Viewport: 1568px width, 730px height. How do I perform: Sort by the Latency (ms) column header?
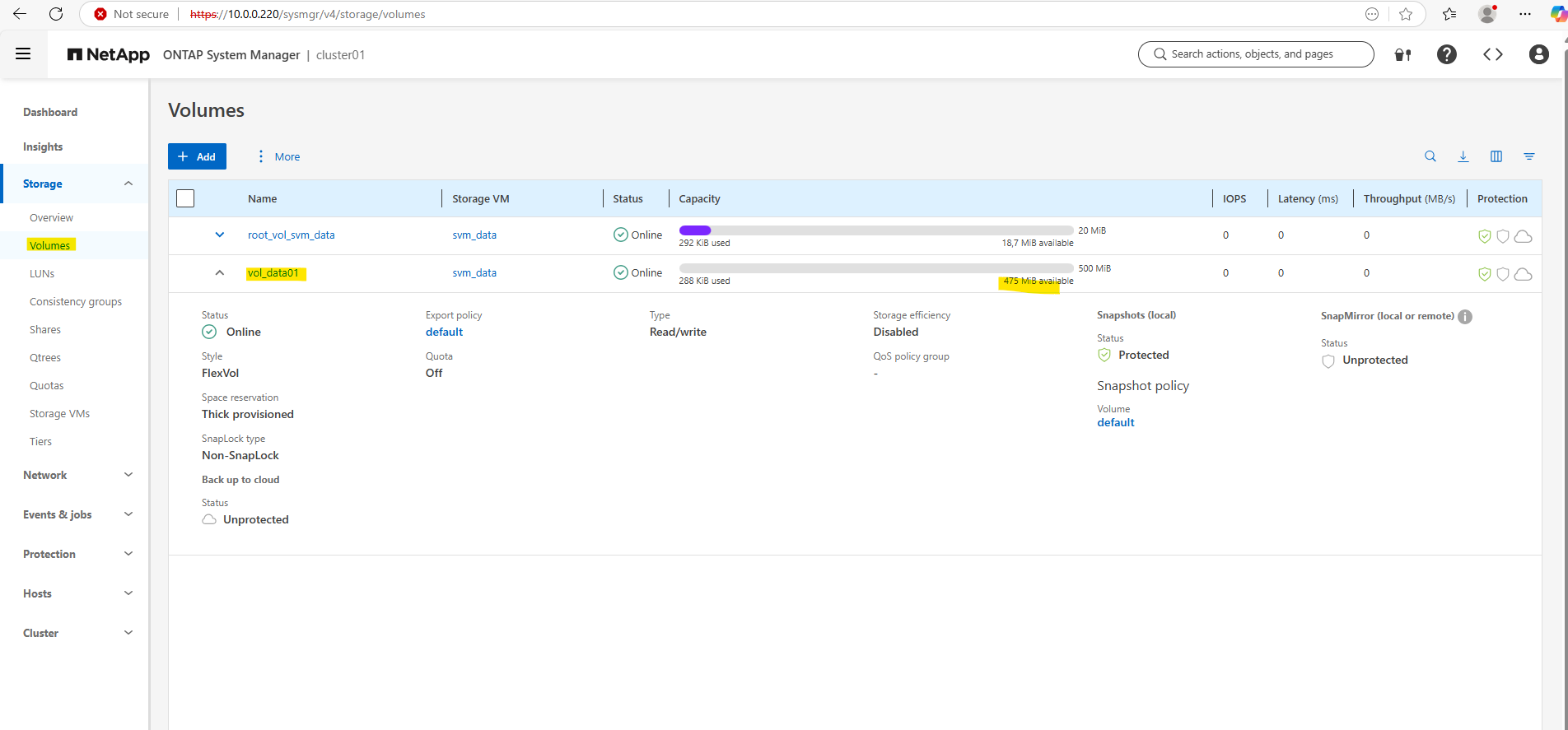click(x=1308, y=198)
